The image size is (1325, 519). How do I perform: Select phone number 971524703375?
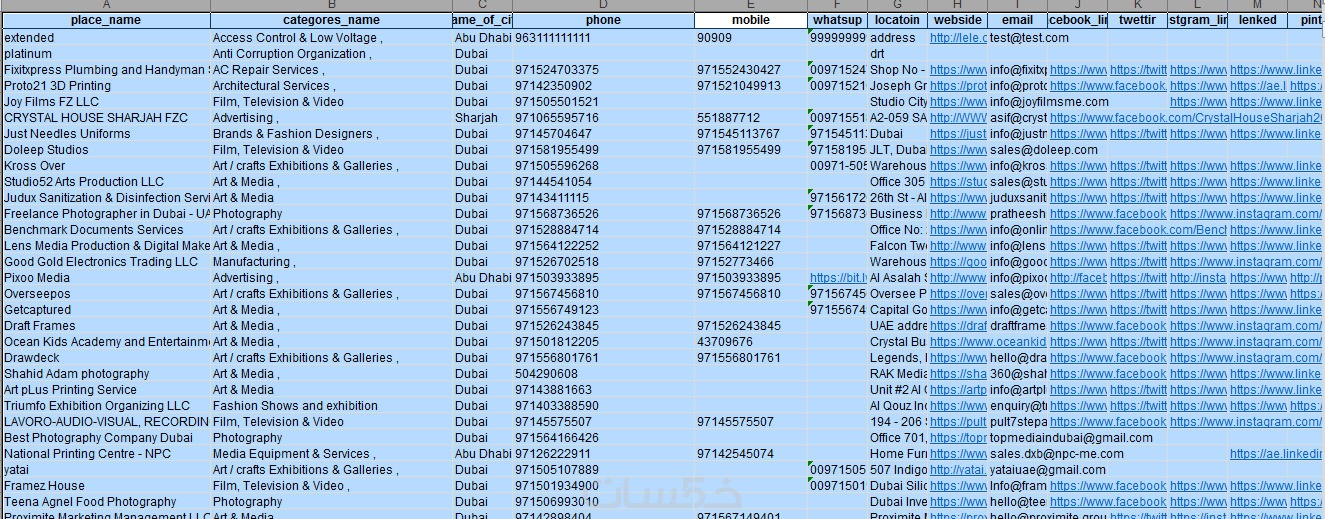(603, 70)
